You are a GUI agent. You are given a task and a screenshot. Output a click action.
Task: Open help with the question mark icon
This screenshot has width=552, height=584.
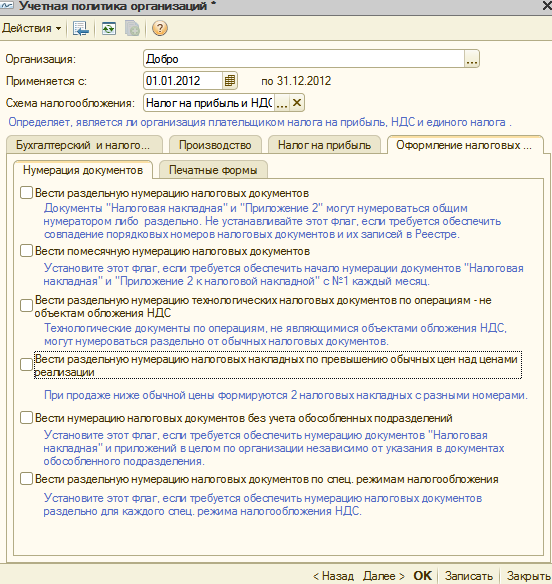(x=160, y=29)
